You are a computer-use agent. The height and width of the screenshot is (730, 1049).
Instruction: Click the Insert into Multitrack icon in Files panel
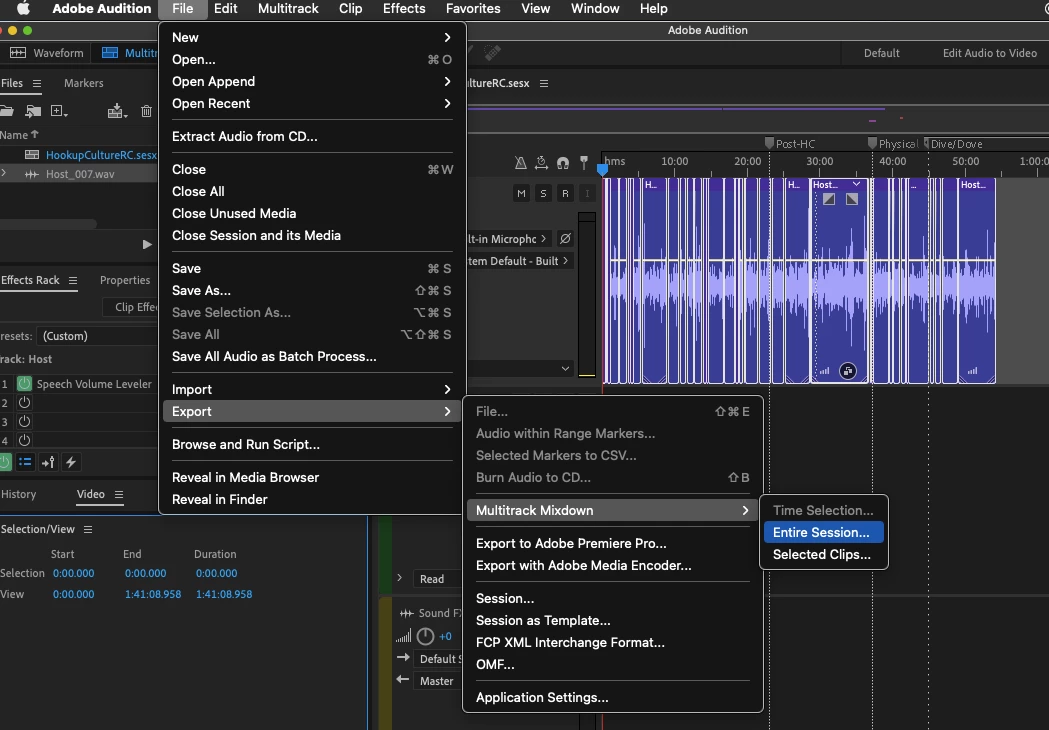[117, 111]
